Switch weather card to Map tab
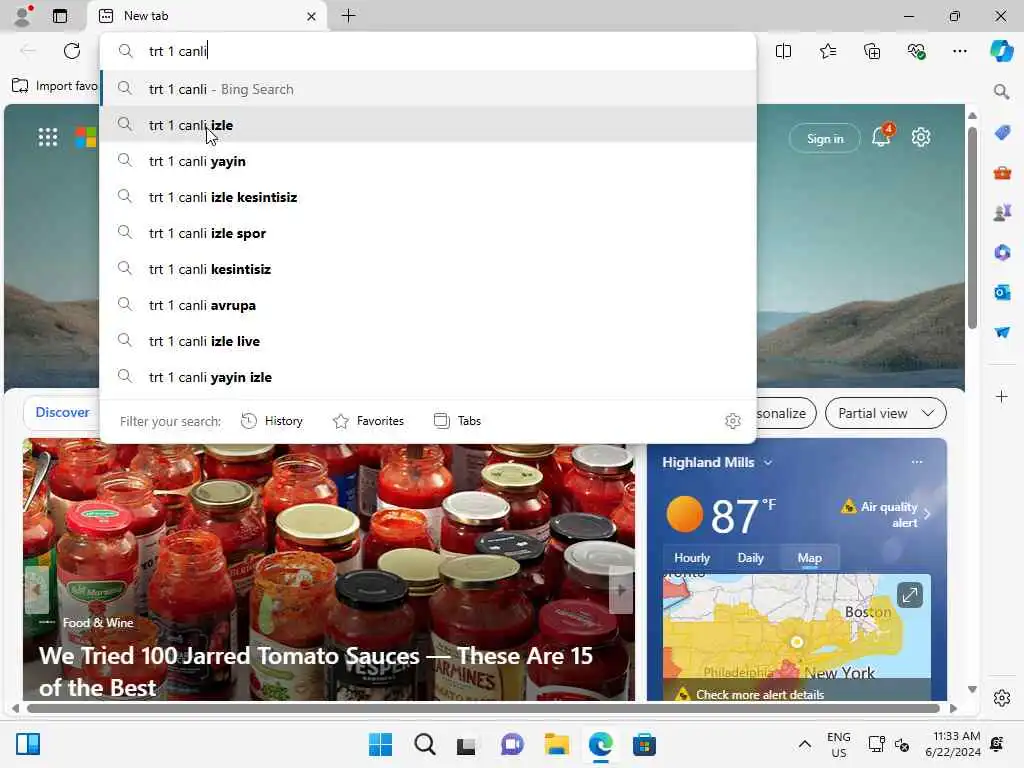 [x=809, y=558]
